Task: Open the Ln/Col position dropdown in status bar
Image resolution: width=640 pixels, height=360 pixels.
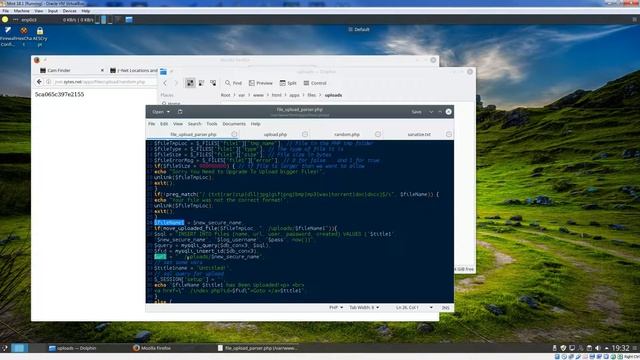Action: pyautogui.click(x=414, y=307)
